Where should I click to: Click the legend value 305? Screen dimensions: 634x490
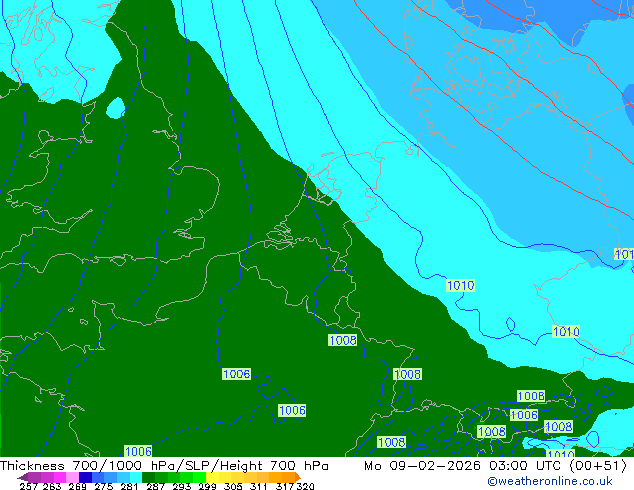[x=233, y=486]
